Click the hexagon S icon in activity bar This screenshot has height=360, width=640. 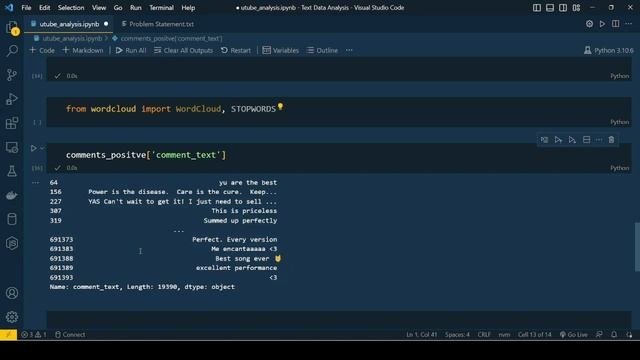(x=12, y=243)
